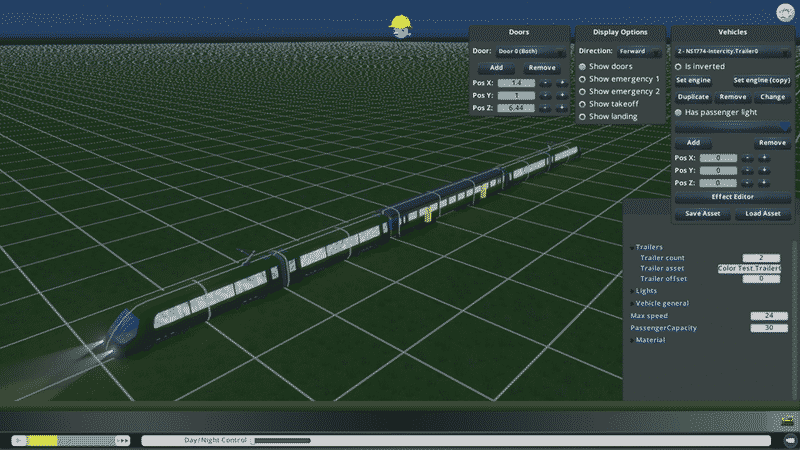Image resolution: width=800 pixels, height=450 pixels.
Task: Open the vehicle NS1774-Intercity.Trailer0 dropdown
Action: click(x=733, y=51)
